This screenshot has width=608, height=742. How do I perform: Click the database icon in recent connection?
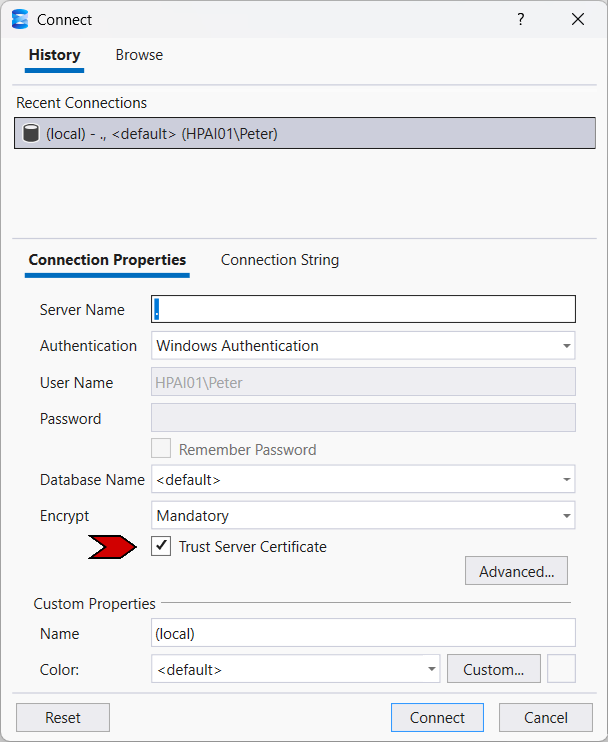(x=30, y=133)
